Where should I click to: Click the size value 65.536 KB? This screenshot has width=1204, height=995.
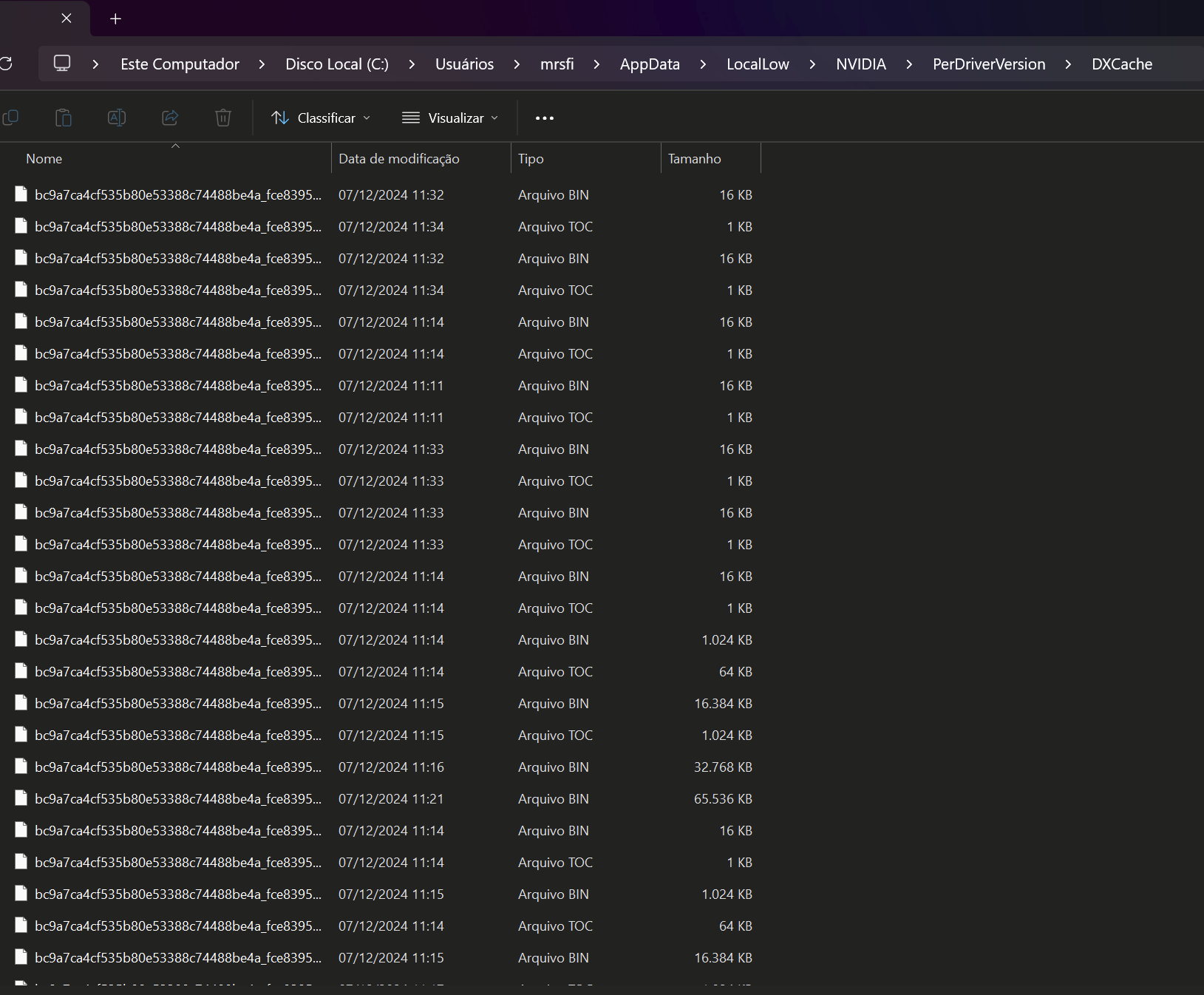723,798
